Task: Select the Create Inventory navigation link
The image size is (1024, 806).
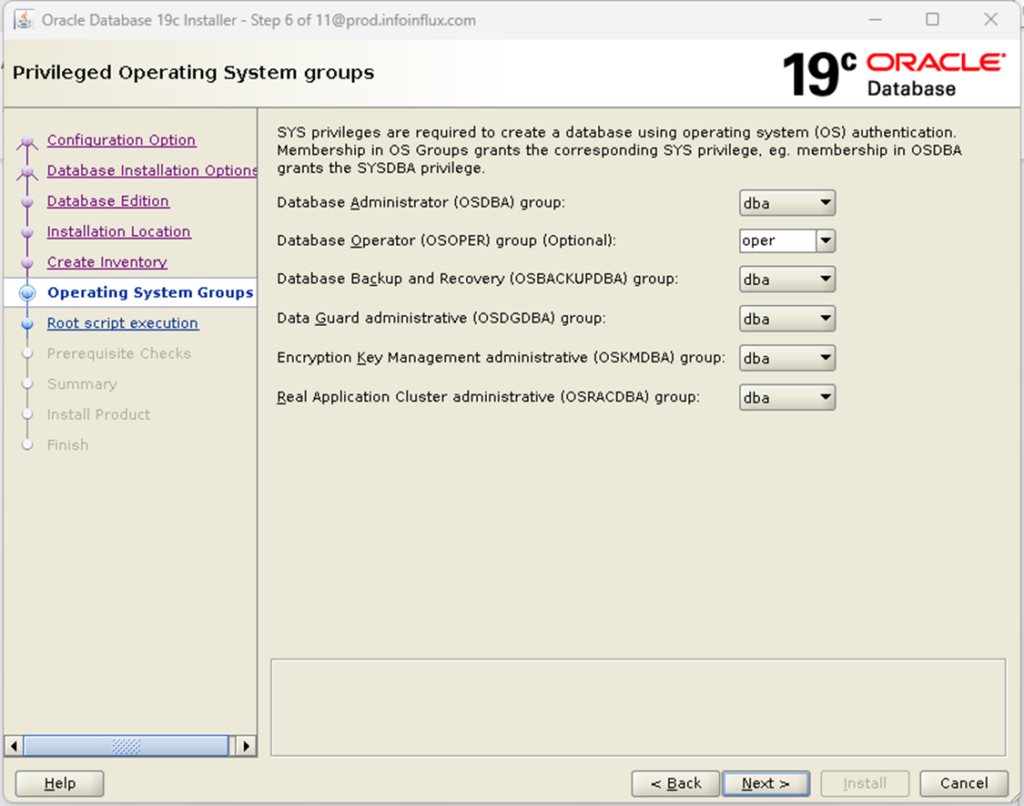Action: [x=106, y=262]
